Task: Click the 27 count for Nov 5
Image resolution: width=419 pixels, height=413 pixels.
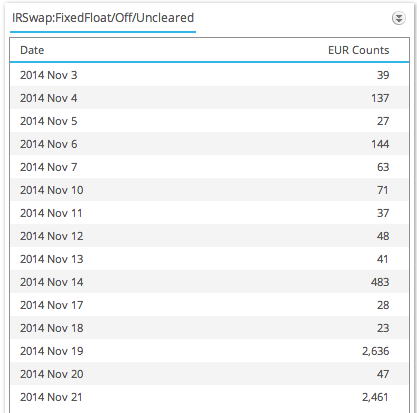Action: tap(383, 121)
